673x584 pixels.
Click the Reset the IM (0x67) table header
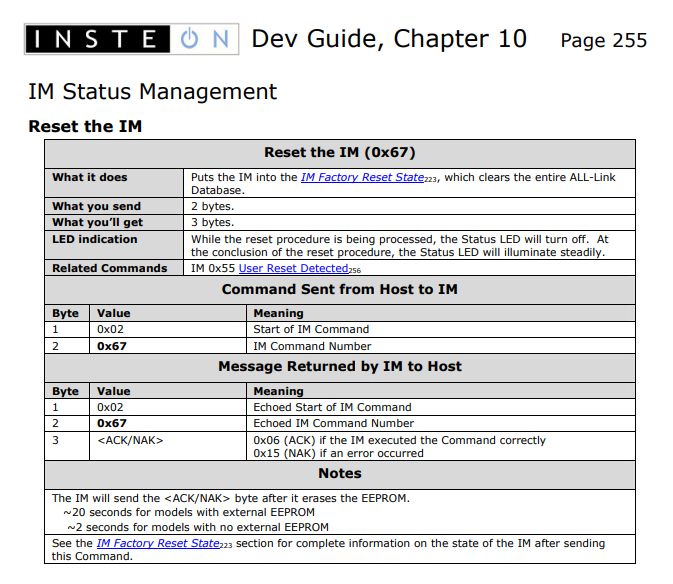(340, 153)
